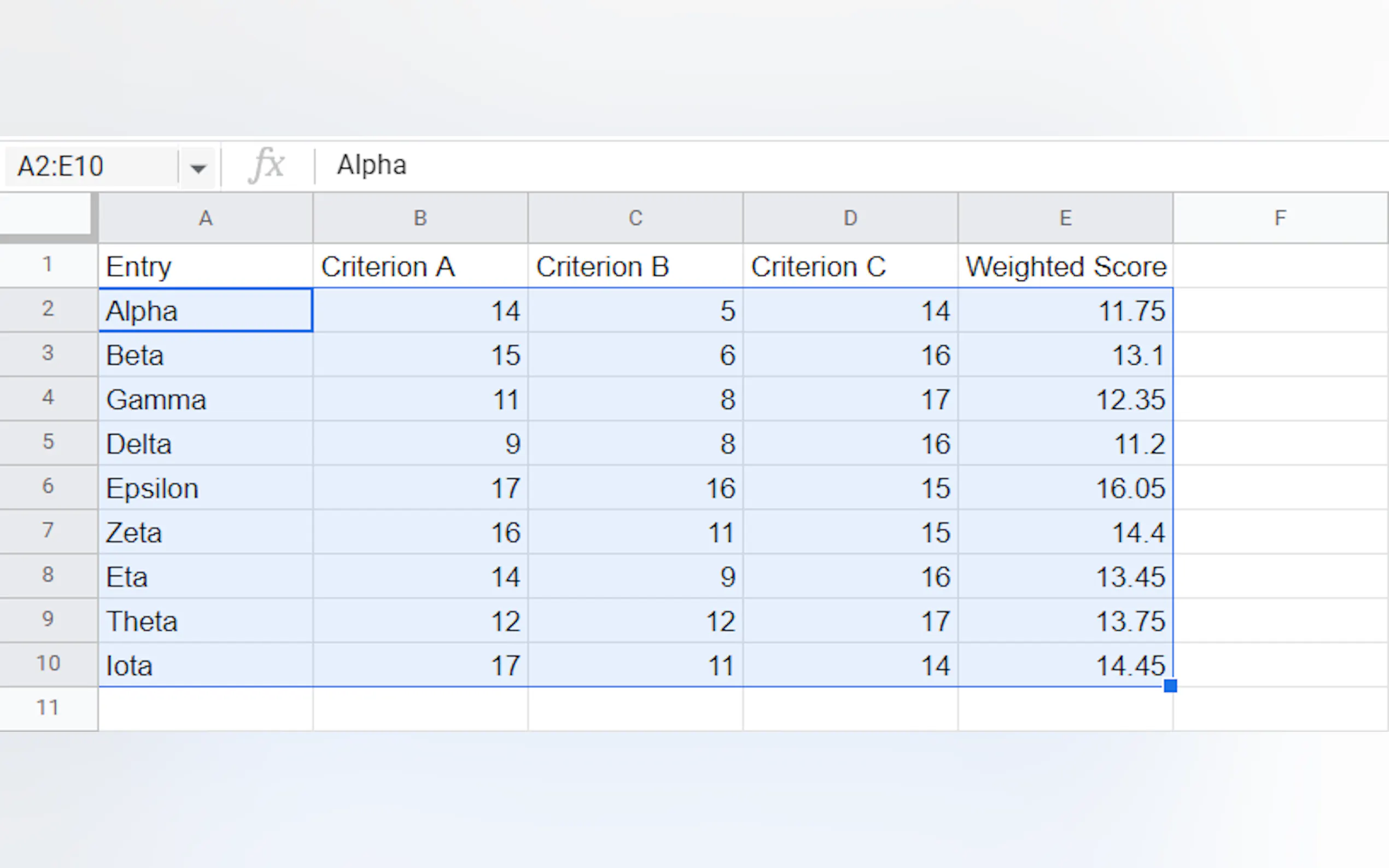The width and height of the screenshot is (1389, 868).
Task: Select column F header
Action: (1280, 218)
